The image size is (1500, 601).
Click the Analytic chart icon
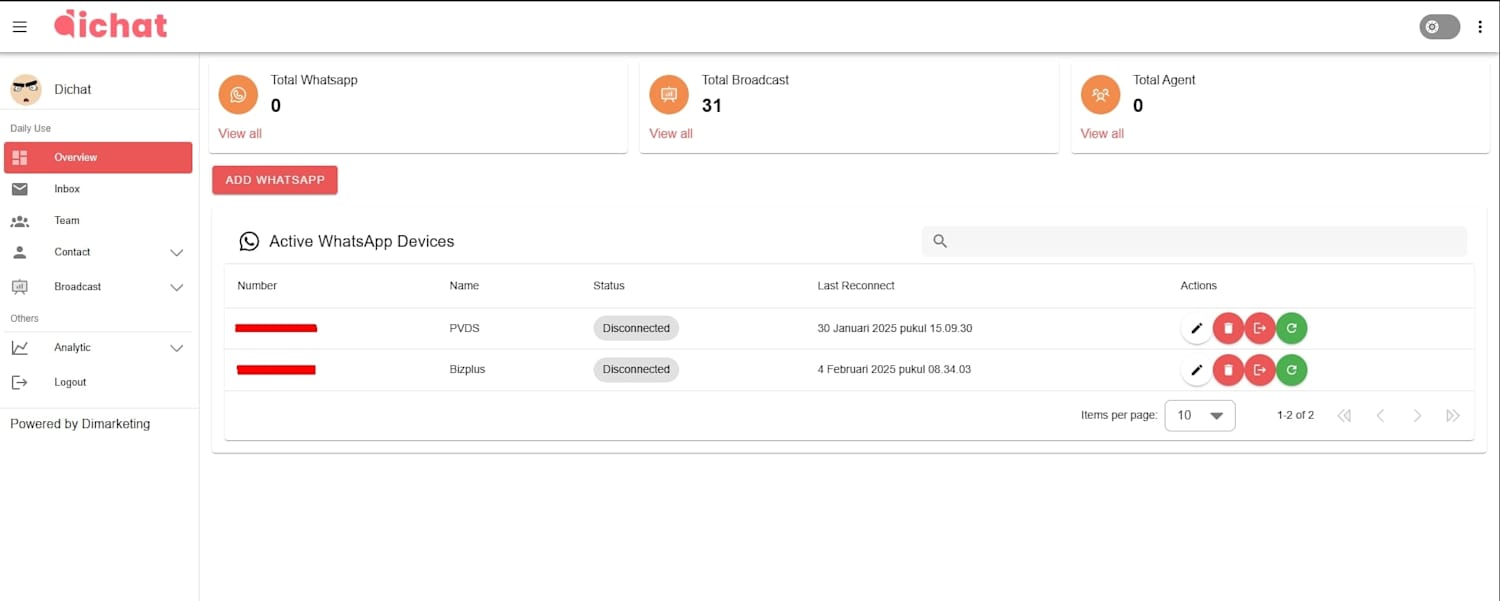coord(20,348)
